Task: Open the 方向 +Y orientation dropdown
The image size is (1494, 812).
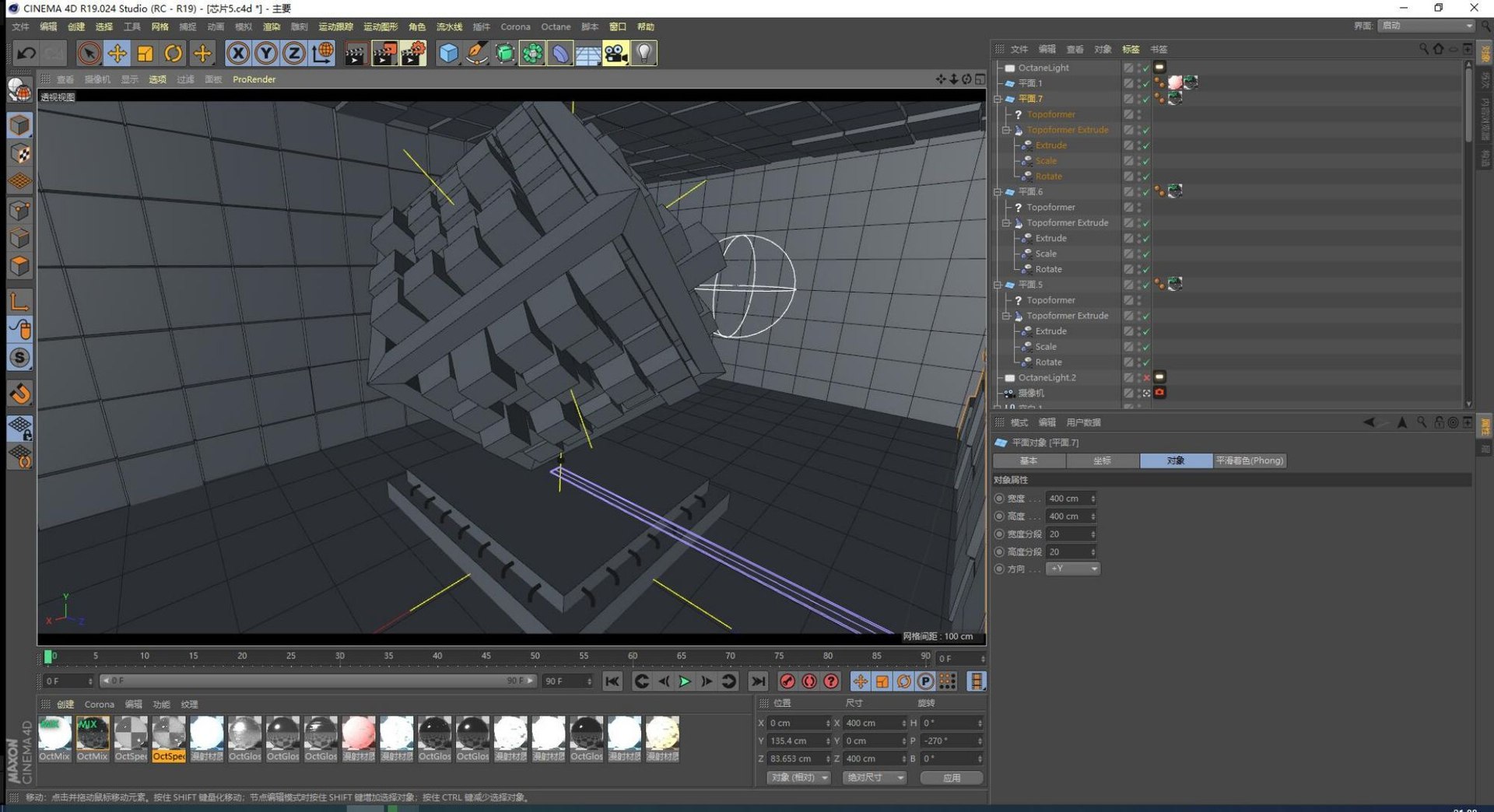Action: click(1072, 569)
